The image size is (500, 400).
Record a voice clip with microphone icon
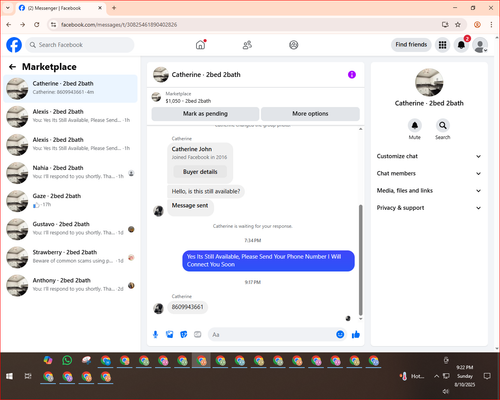tap(156, 334)
